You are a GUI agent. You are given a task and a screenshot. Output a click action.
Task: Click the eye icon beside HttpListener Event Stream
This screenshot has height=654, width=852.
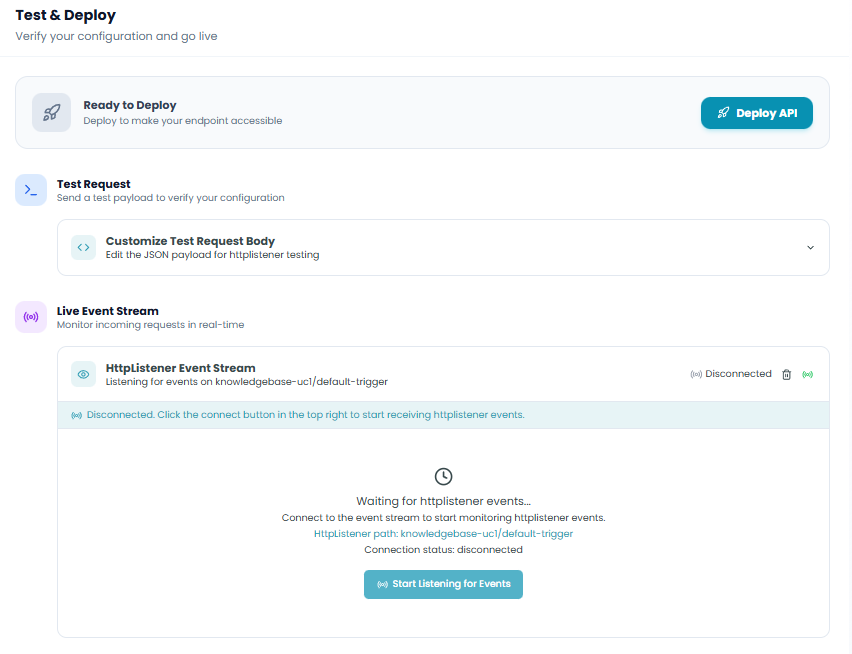(x=84, y=374)
